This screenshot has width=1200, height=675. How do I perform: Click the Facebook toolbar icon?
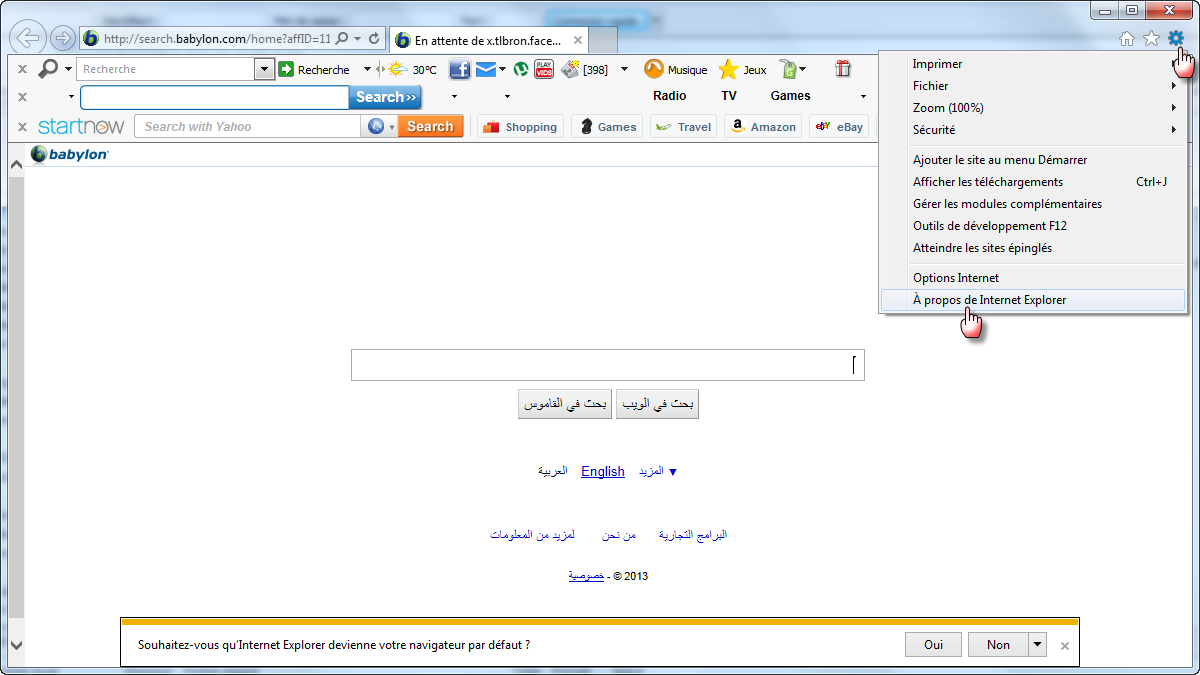point(460,70)
